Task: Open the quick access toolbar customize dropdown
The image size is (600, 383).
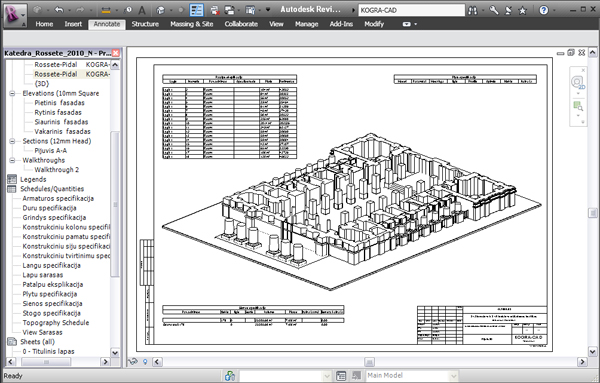Action: [268, 10]
